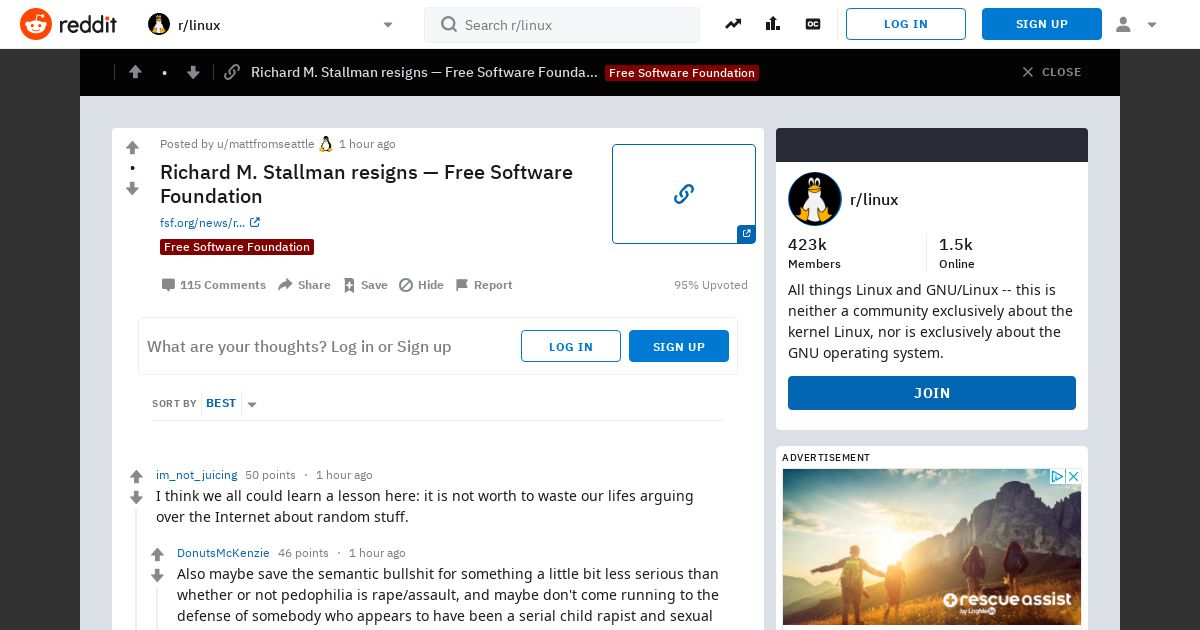
Task: Upvote the post in the black title bar
Action: (135, 72)
